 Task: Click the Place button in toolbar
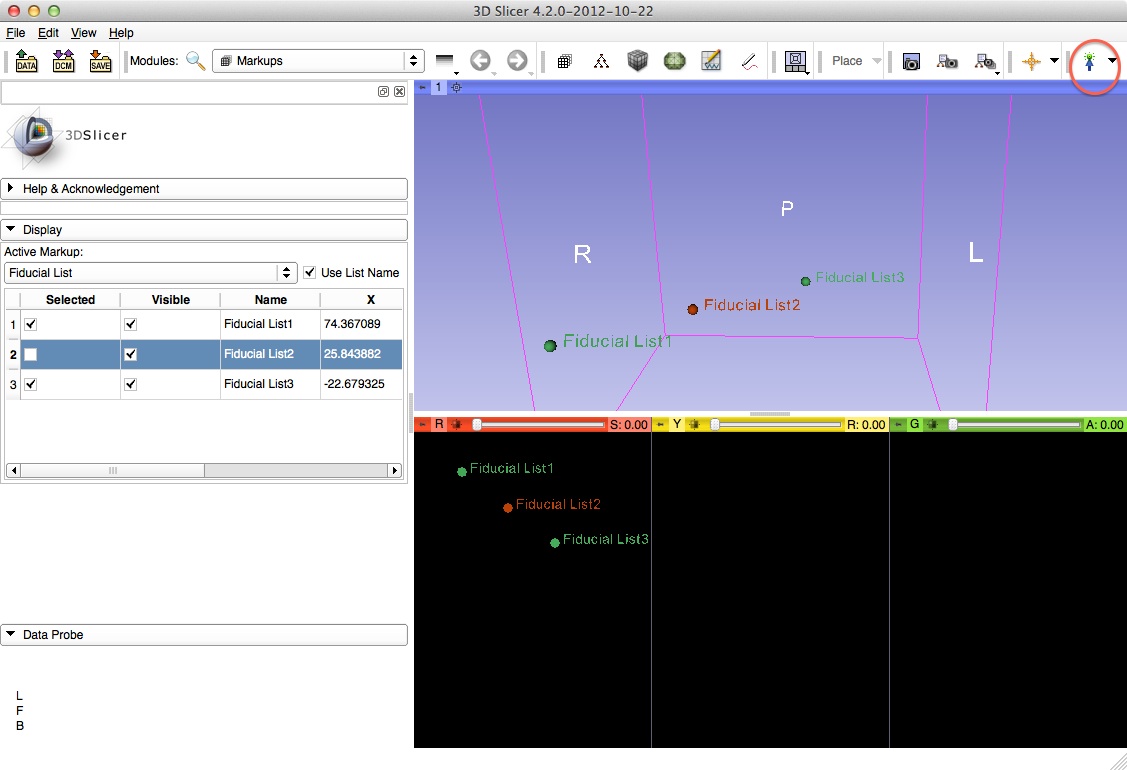(847, 61)
